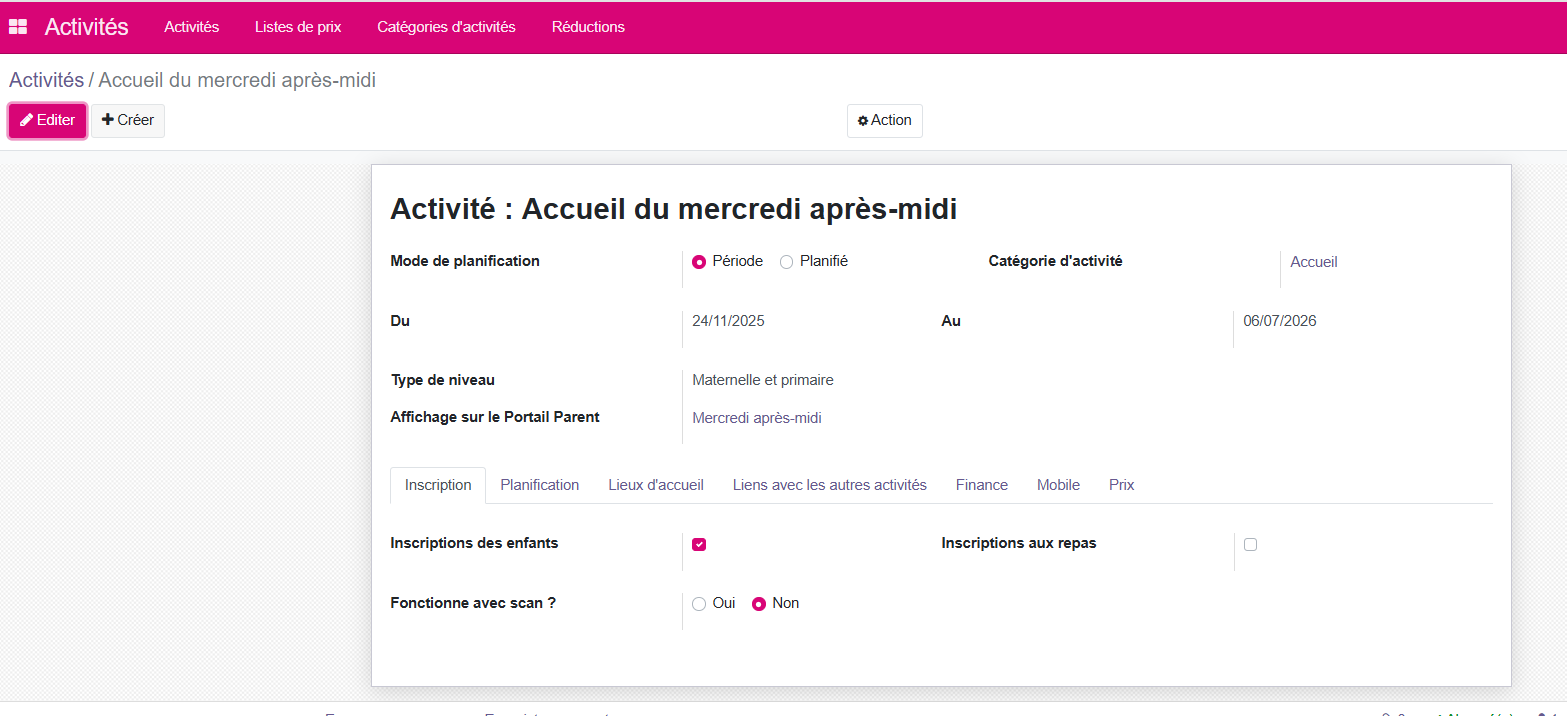
Task: Select the Planifié planning mode
Action: pyautogui.click(x=786, y=261)
